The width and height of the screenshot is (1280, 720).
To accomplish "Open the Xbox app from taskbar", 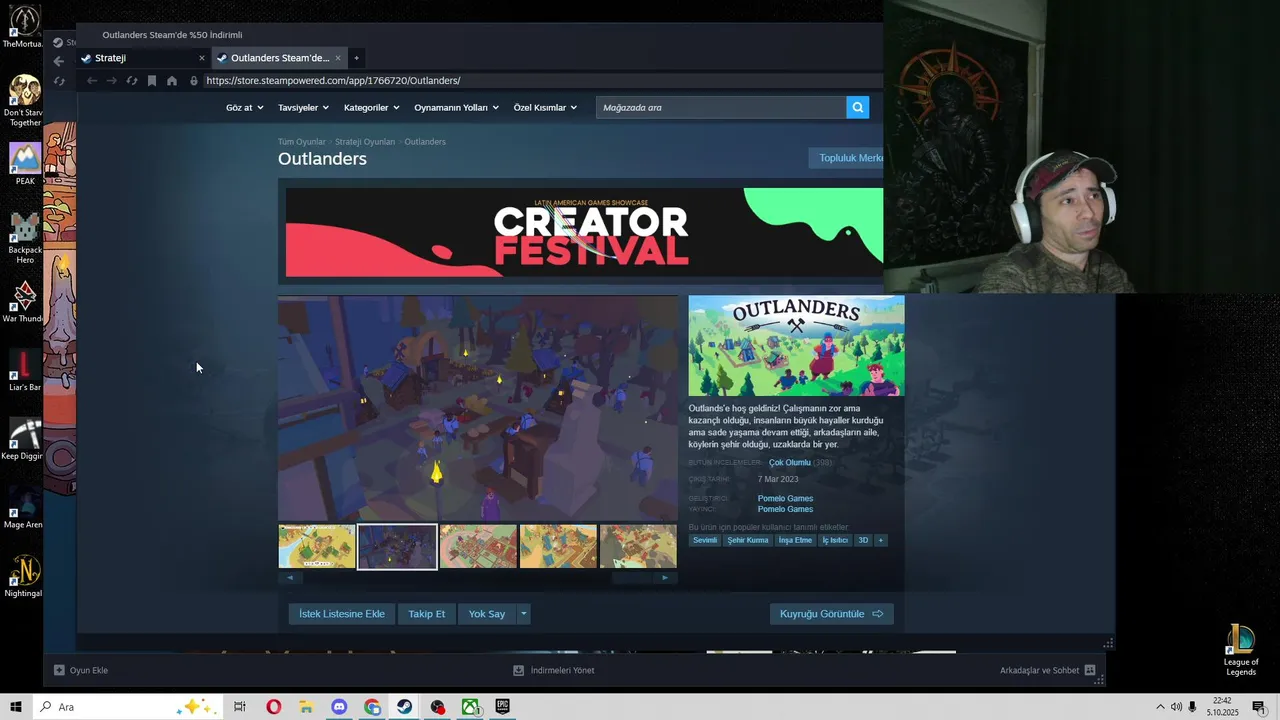I will (470, 707).
